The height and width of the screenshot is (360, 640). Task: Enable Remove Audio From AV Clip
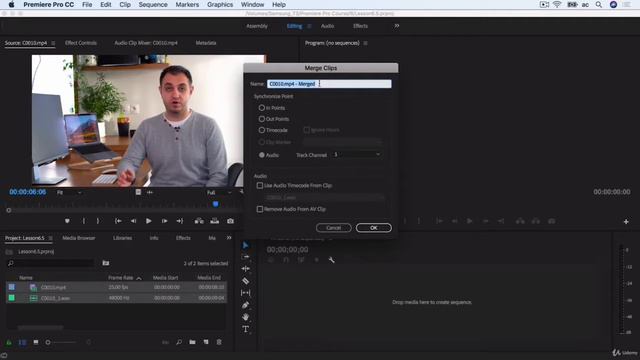click(x=260, y=209)
